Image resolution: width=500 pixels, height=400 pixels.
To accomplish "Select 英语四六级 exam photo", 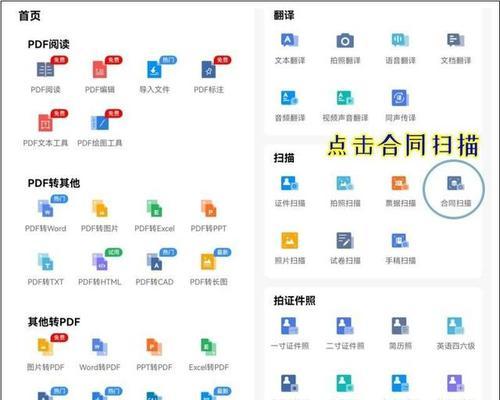I will click(456, 326).
